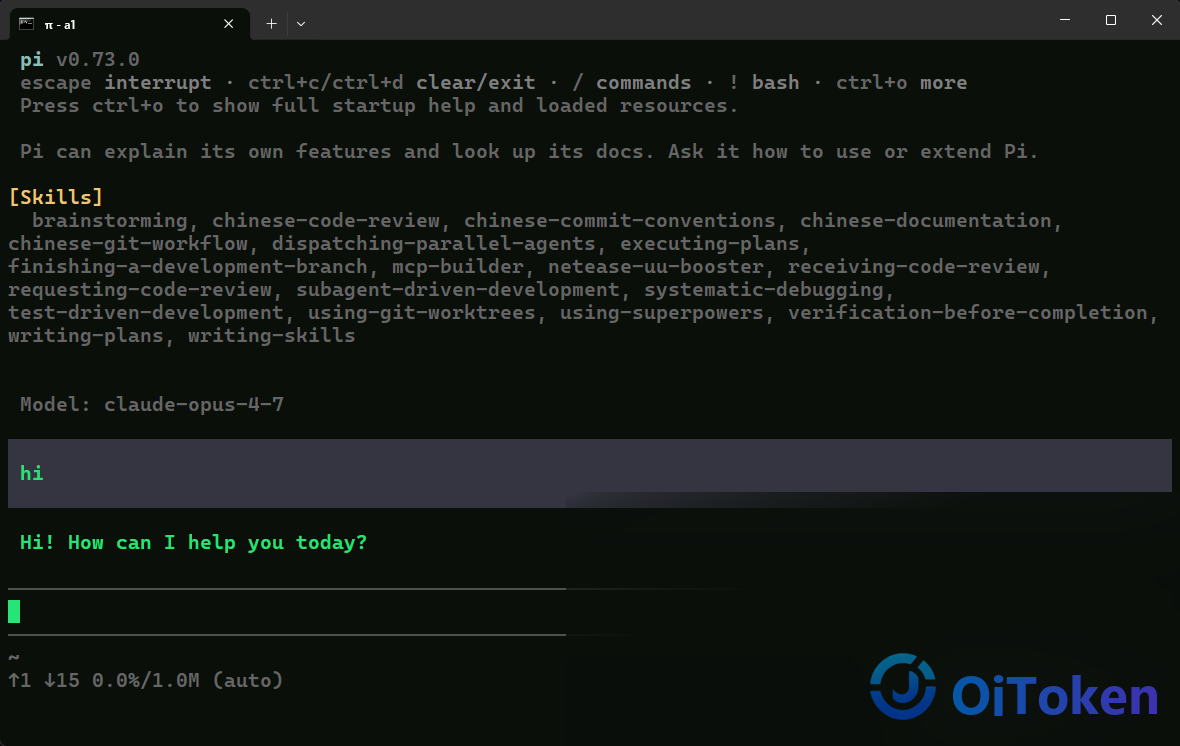
Task: Click the "verification-before-completion" skill name
Action: [968, 312]
